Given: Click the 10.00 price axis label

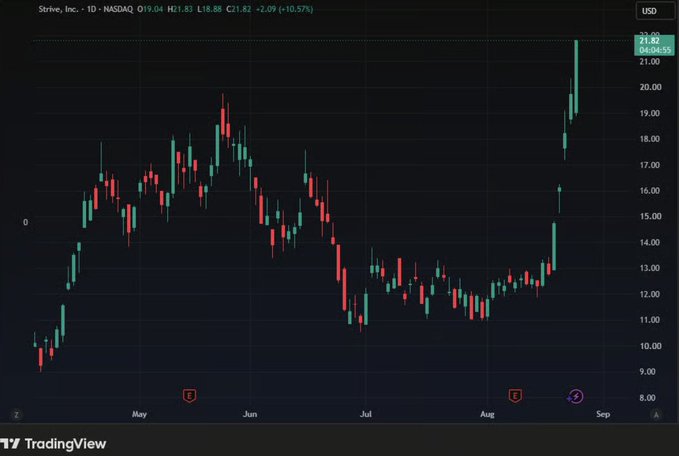Looking at the screenshot, I should [650, 346].
